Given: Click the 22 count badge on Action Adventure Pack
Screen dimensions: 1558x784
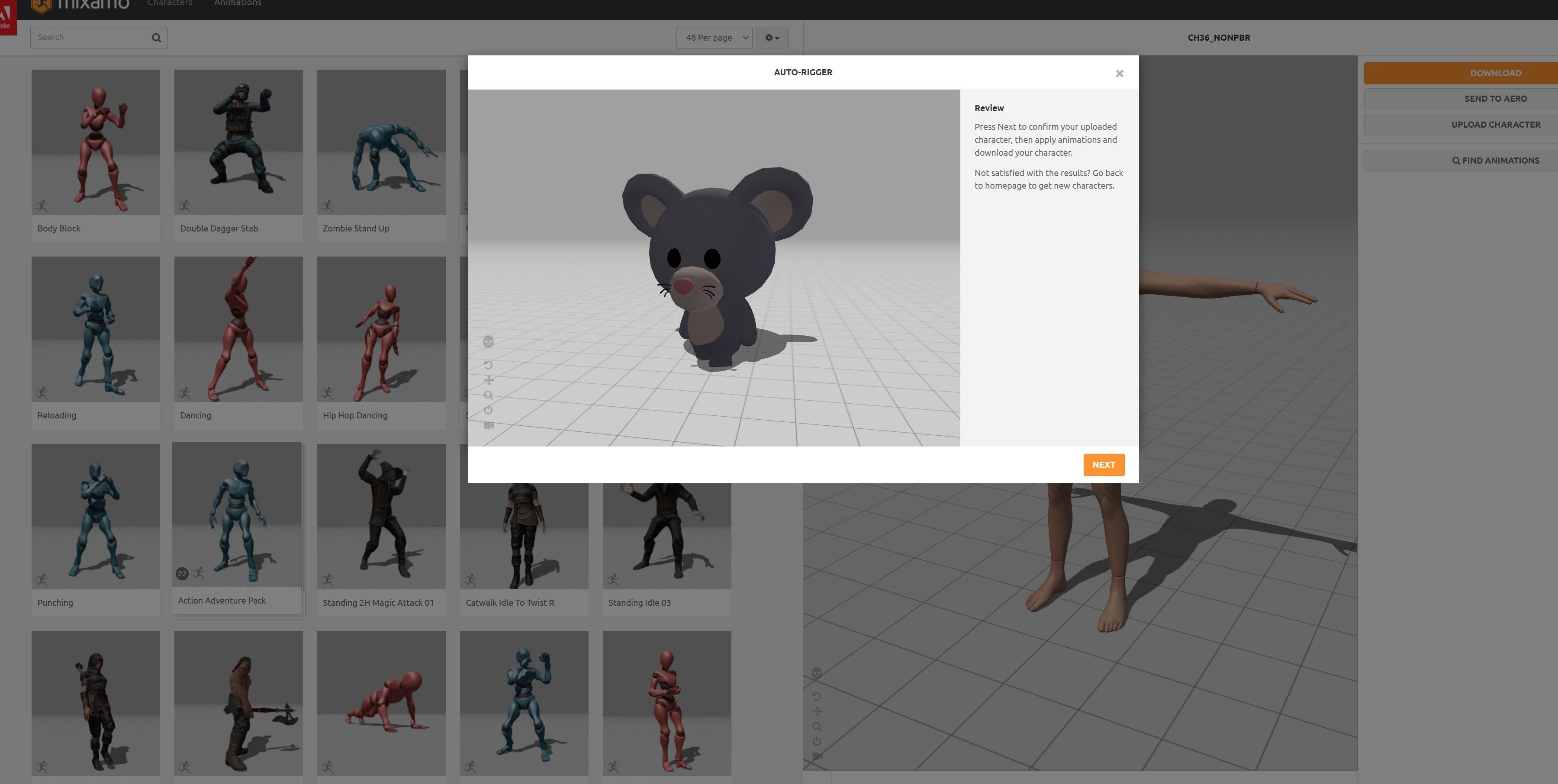Looking at the screenshot, I should pyautogui.click(x=182, y=574).
